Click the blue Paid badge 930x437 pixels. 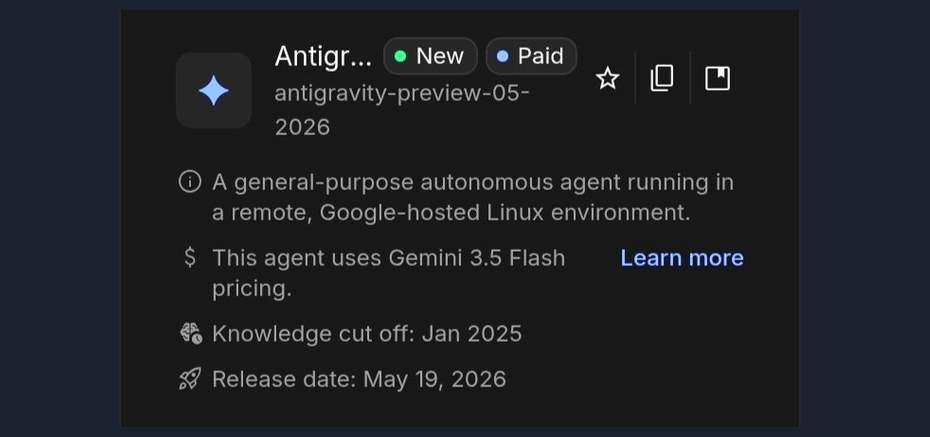pyautogui.click(x=531, y=56)
